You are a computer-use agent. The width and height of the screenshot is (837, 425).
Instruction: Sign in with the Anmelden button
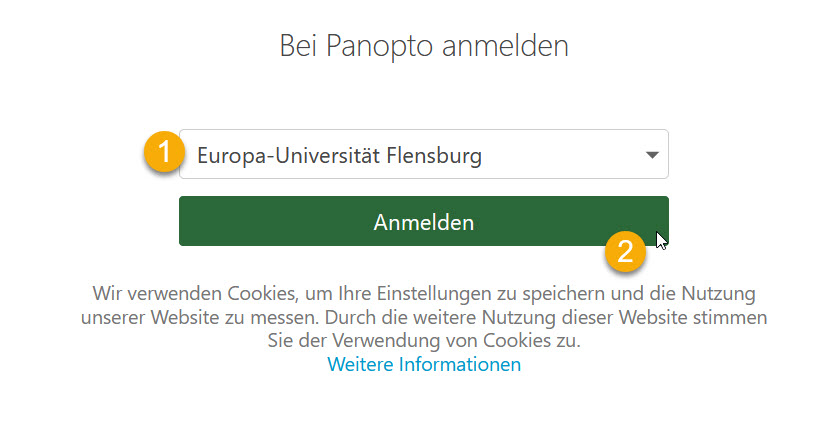tap(423, 221)
